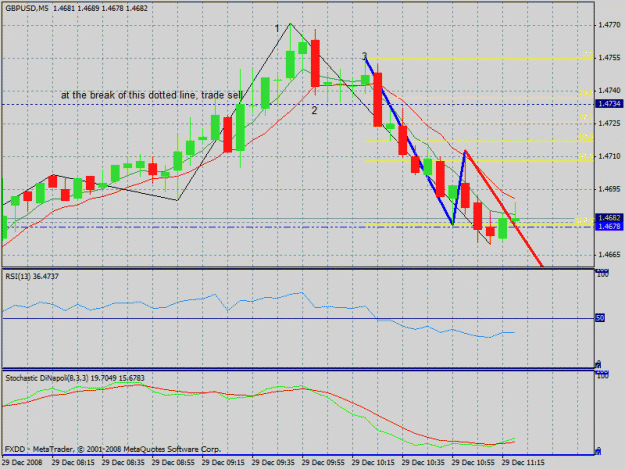Click the 29 Dec 09:15 time label
The width and height of the screenshot is (625, 469).
coord(223,463)
